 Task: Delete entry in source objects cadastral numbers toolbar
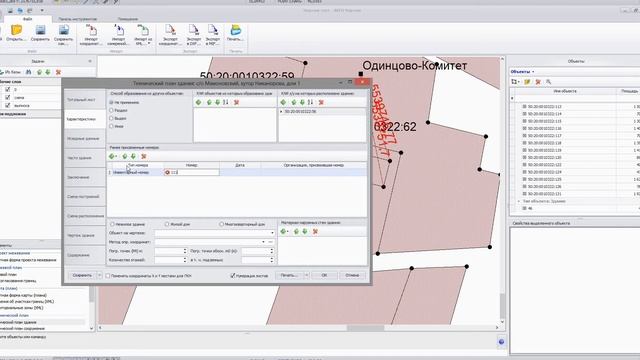(236, 102)
